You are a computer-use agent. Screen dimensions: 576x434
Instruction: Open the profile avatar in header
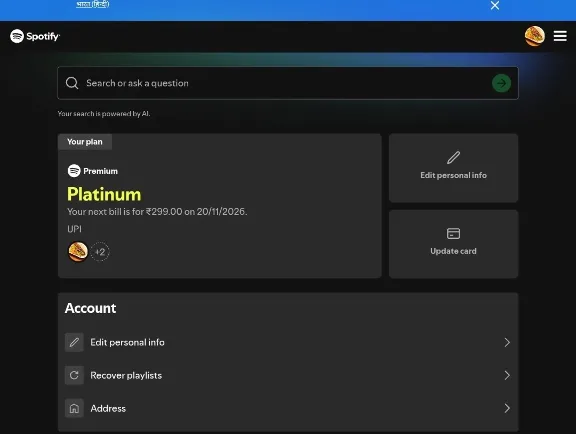coord(534,36)
